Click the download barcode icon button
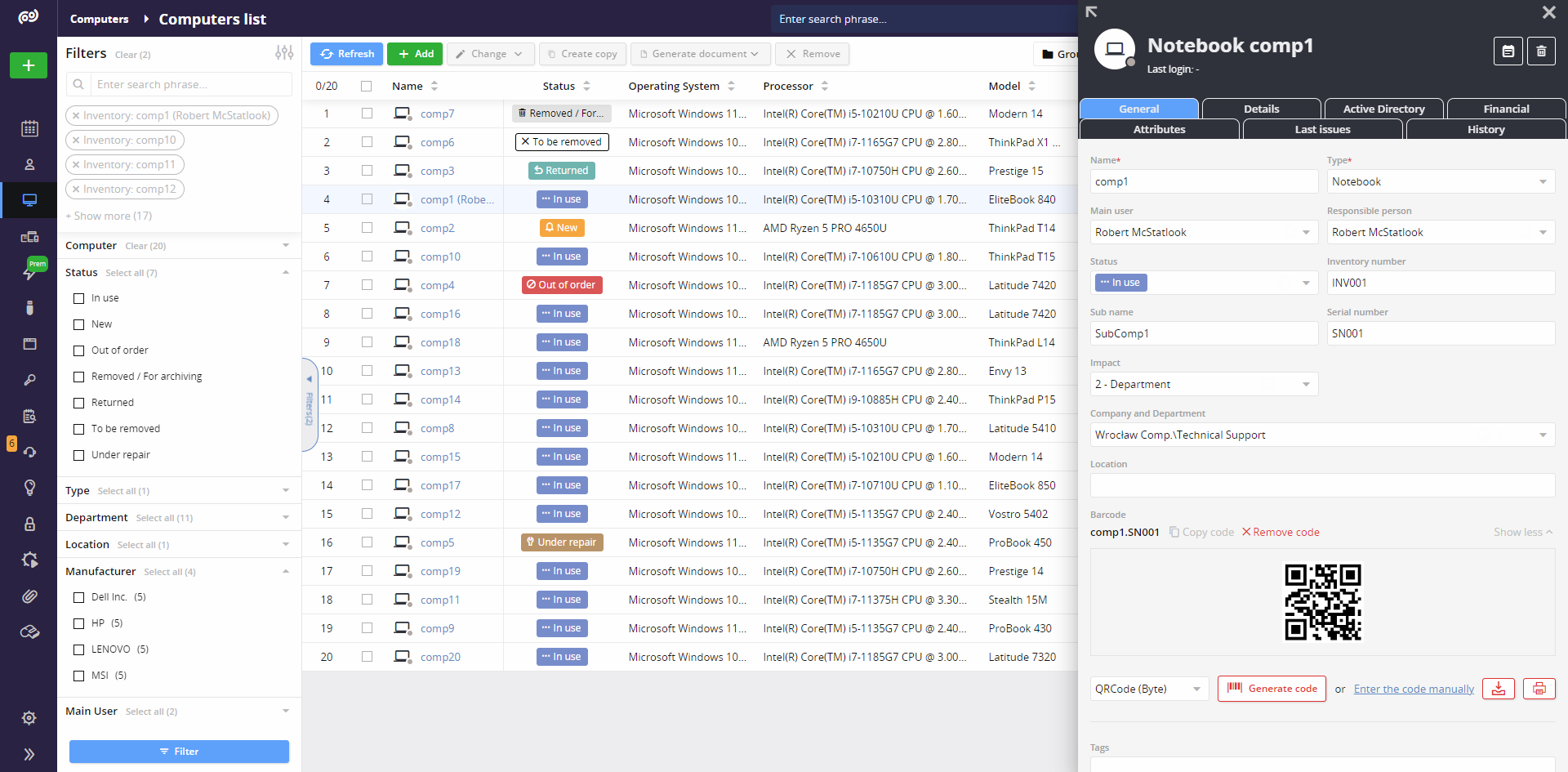 pos(1499,689)
